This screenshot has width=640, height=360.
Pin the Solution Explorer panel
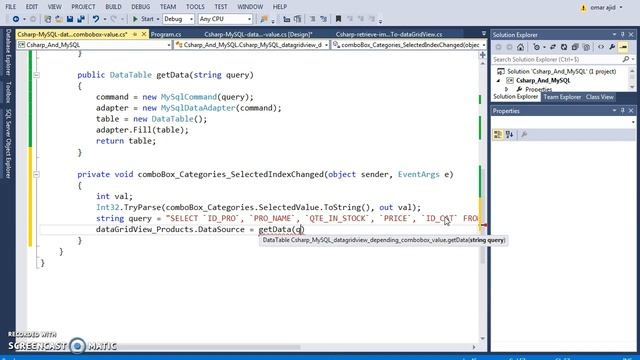(622, 35)
